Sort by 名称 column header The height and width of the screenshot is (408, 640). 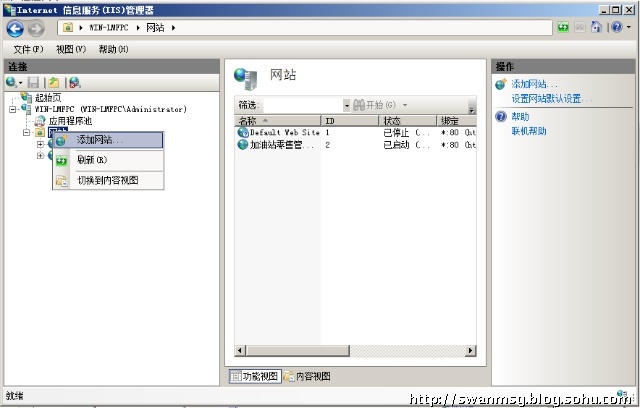(x=278, y=121)
